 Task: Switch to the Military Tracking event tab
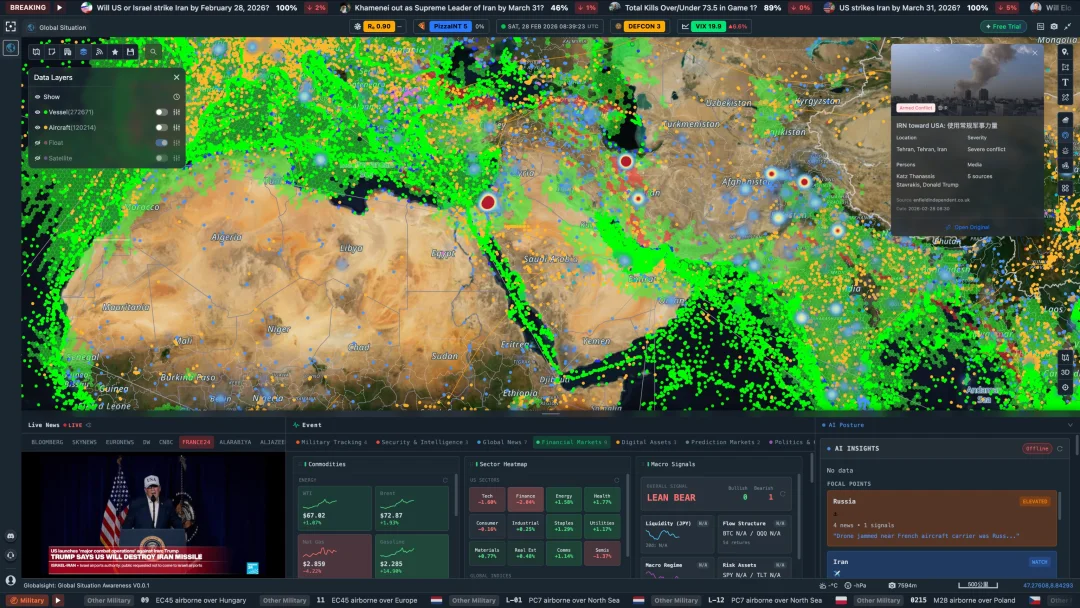[x=330, y=441]
